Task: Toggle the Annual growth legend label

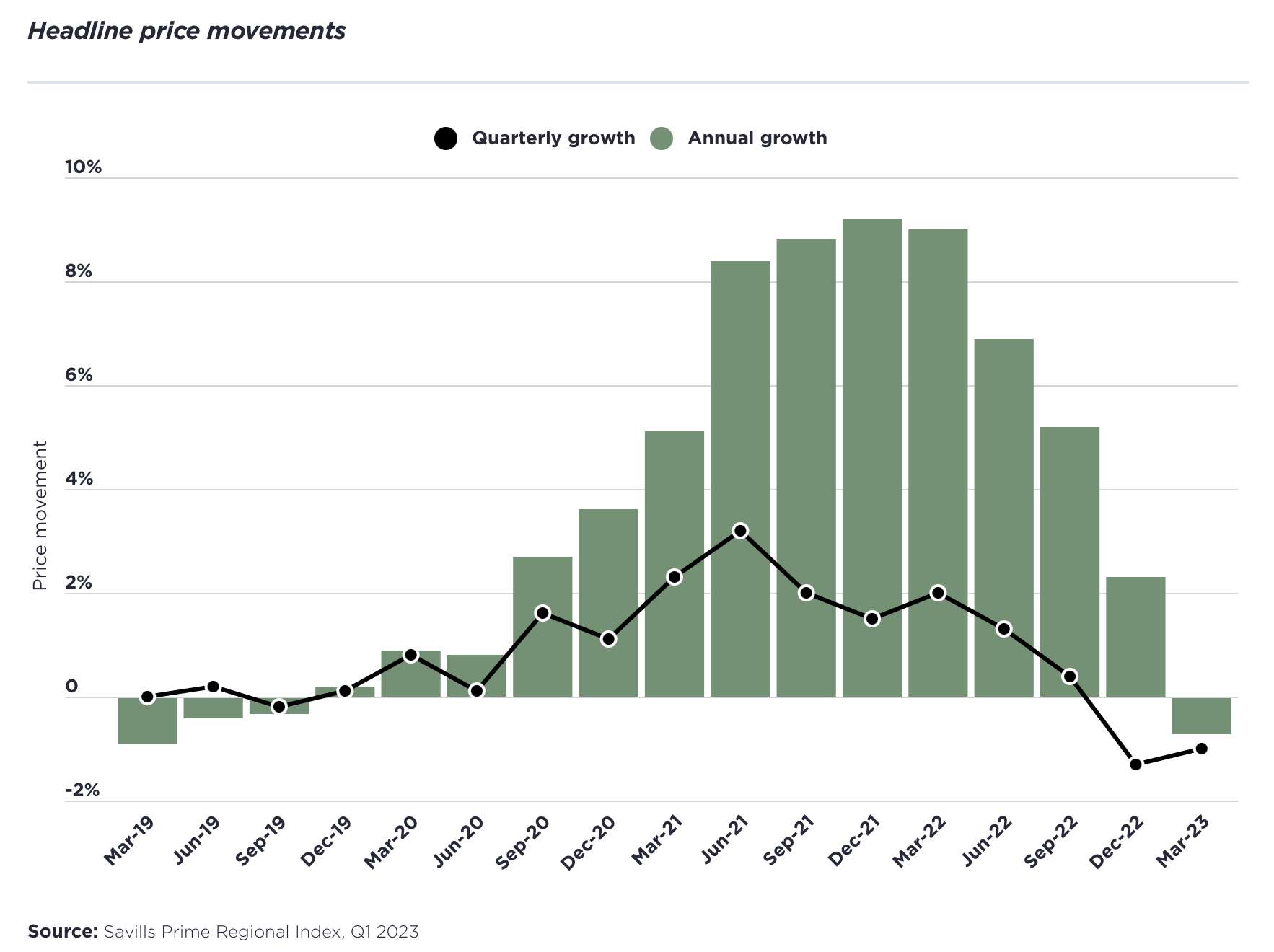Action: [757, 138]
